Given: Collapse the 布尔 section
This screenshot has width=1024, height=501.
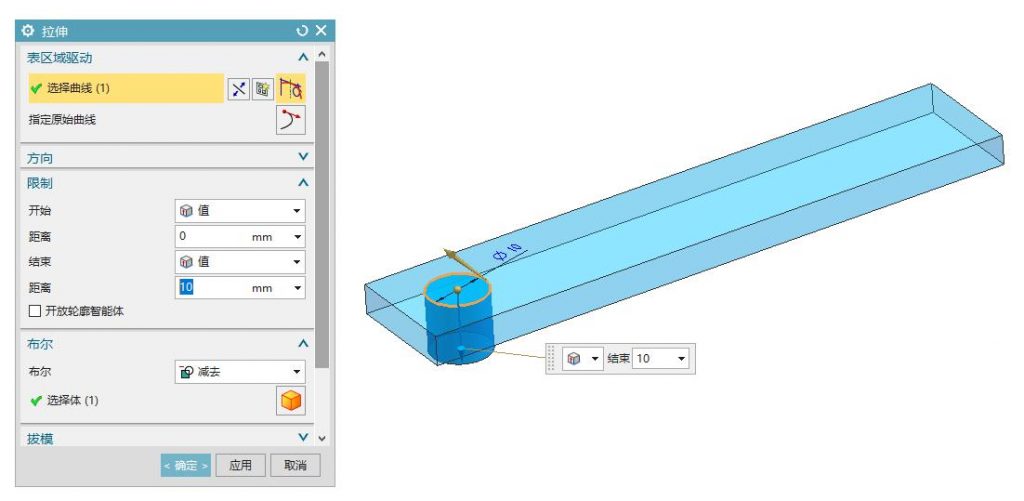Looking at the screenshot, I should point(302,344).
